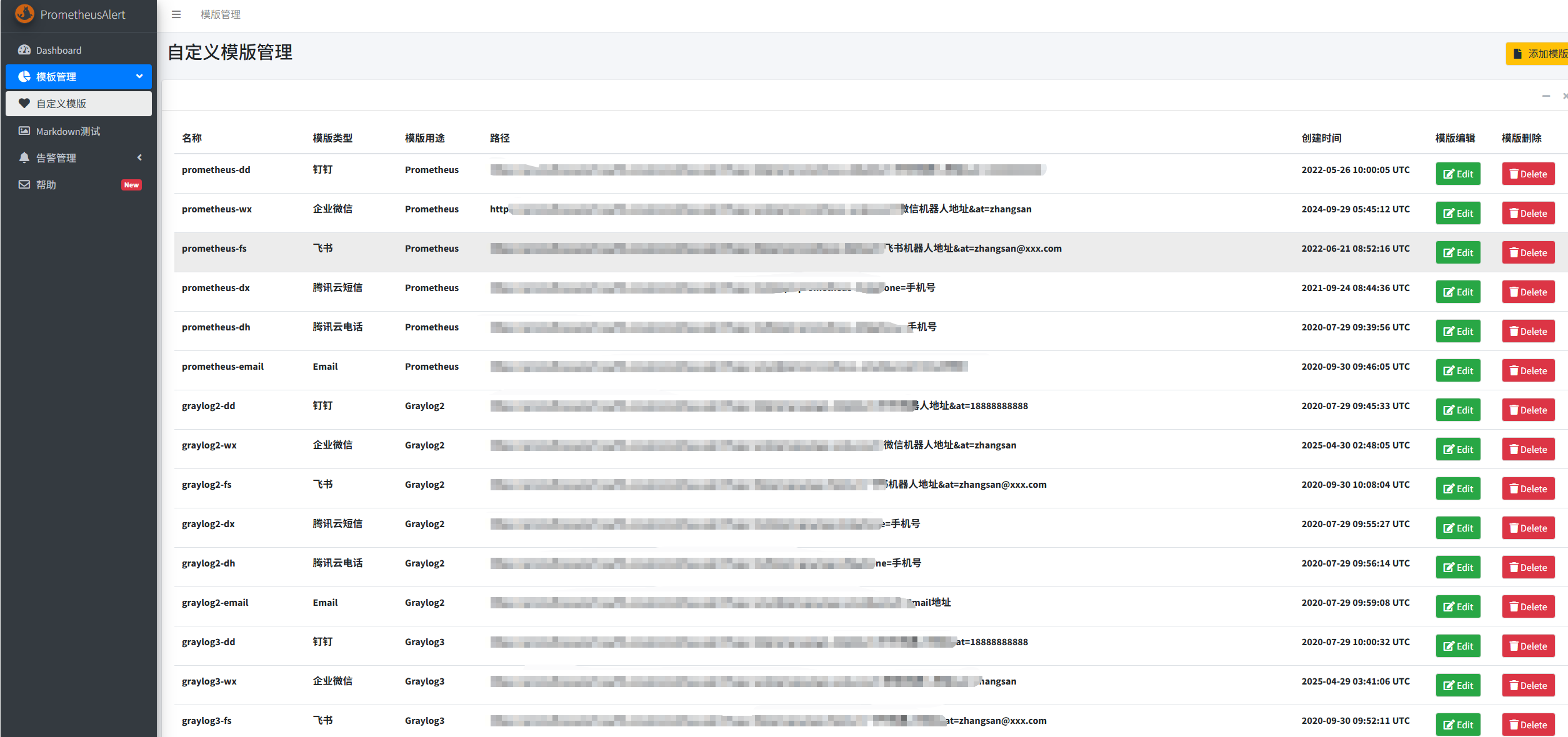This screenshot has height=737, width=1568.
Task: Click Graylog3 usage in graylog3-wx row
Action: 424,681
